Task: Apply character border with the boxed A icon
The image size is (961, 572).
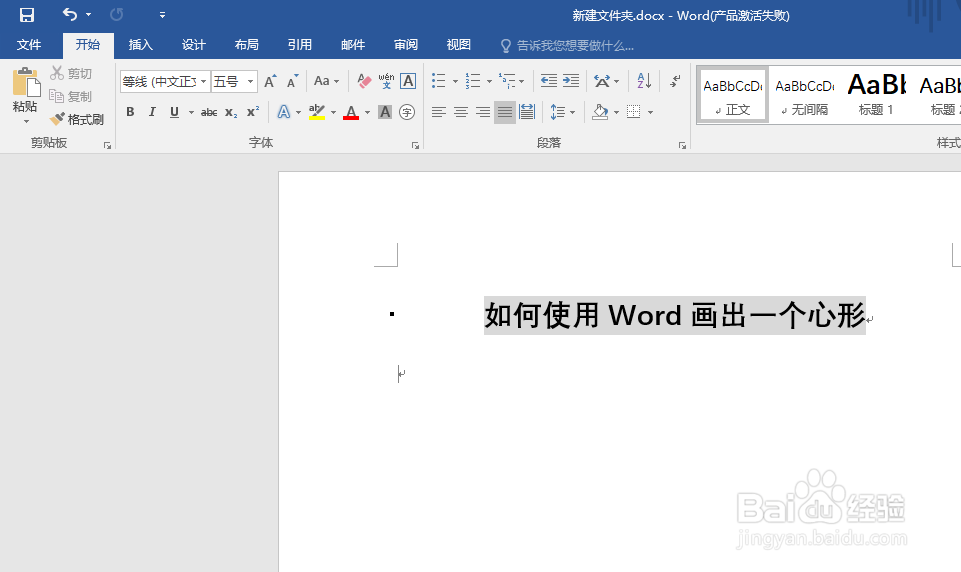Action: (x=408, y=81)
